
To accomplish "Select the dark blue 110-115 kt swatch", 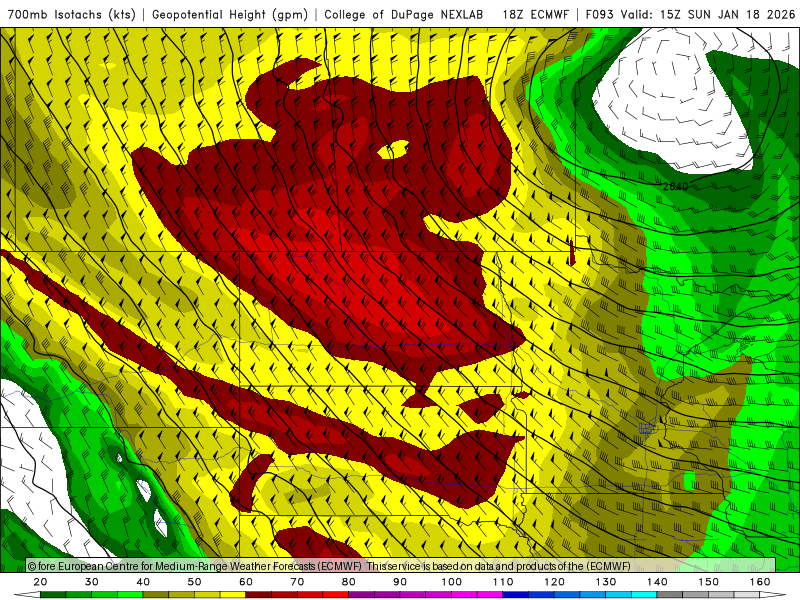I will coord(516,594).
